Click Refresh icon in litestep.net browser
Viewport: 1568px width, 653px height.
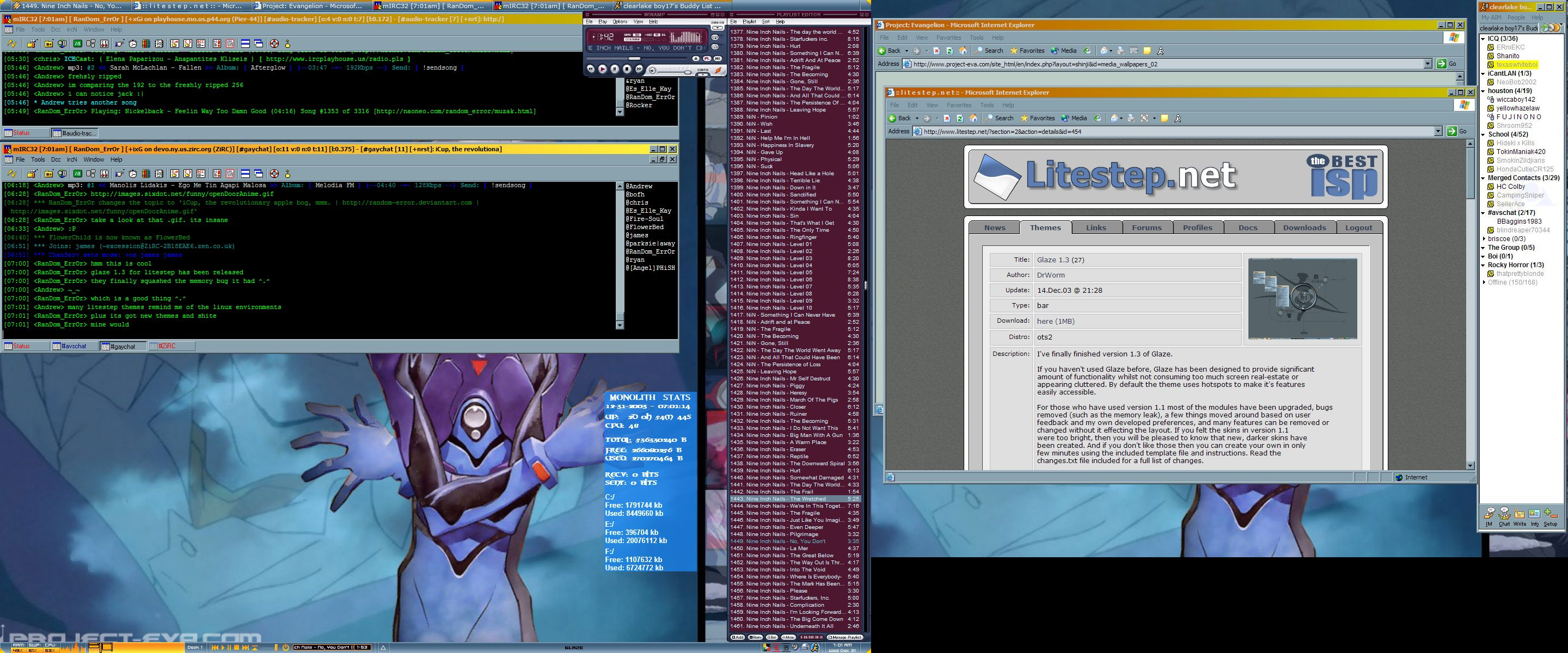point(960,118)
